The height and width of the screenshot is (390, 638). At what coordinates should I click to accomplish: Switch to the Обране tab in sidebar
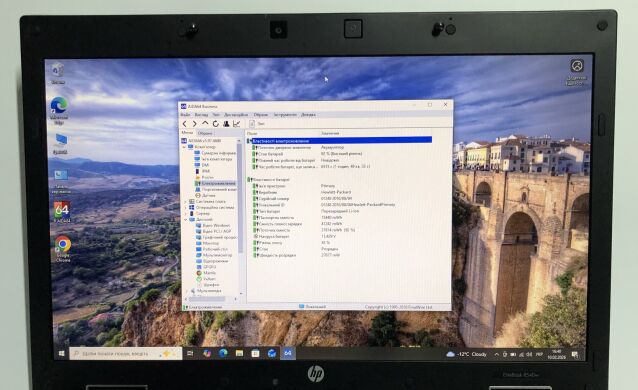tap(205, 133)
